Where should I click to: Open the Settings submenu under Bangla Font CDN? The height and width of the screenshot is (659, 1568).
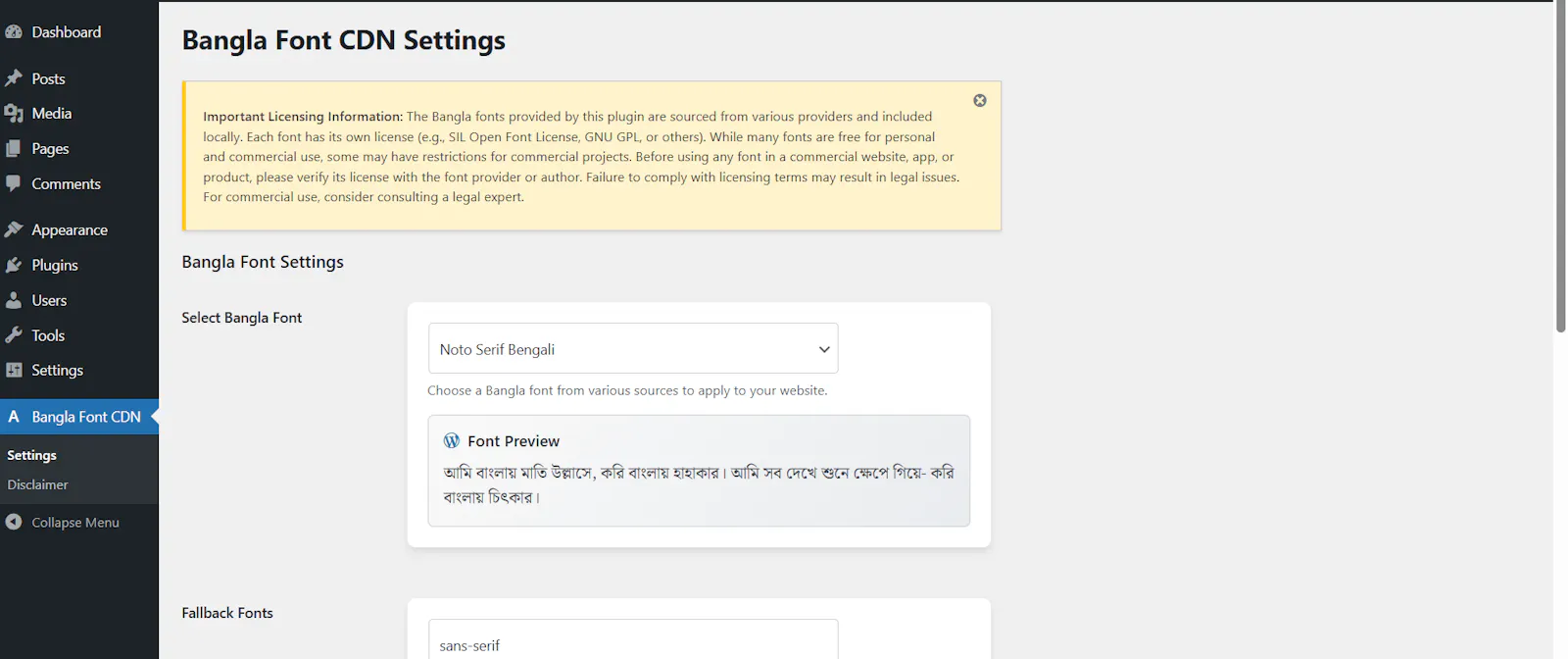point(31,455)
